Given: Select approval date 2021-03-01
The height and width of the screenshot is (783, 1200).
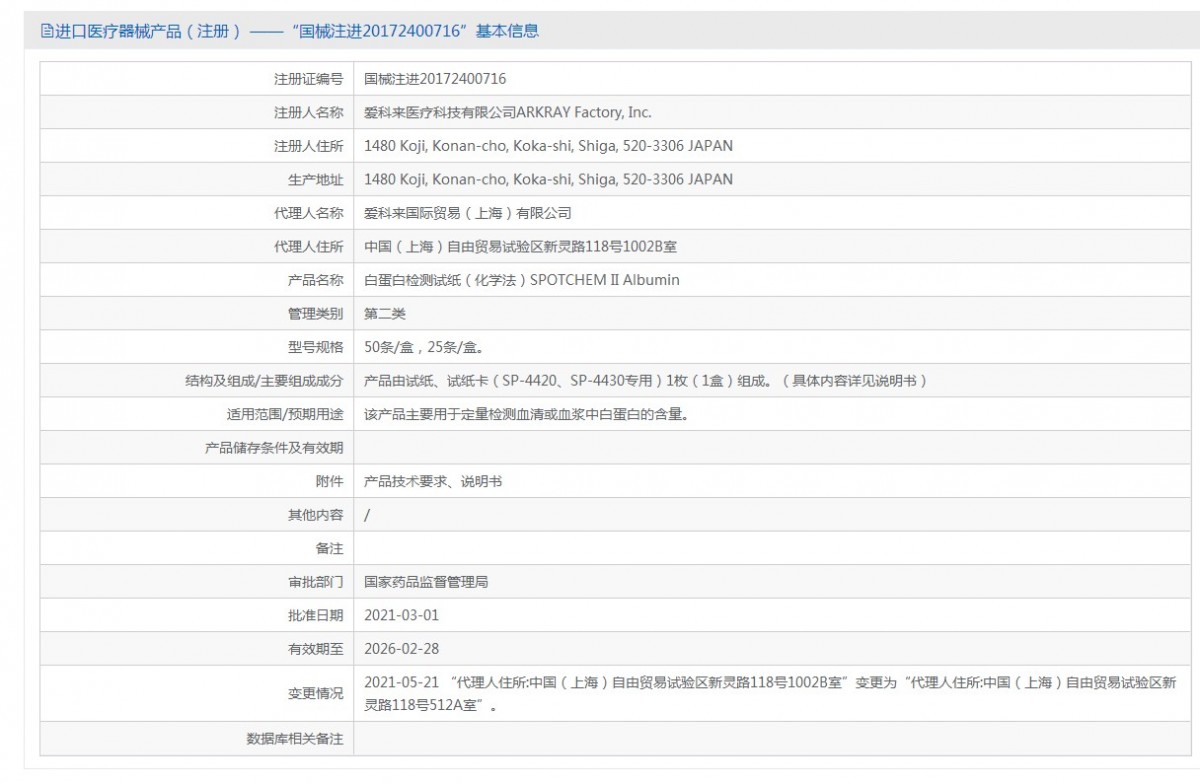Looking at the screenshot, I should (402, 615).
